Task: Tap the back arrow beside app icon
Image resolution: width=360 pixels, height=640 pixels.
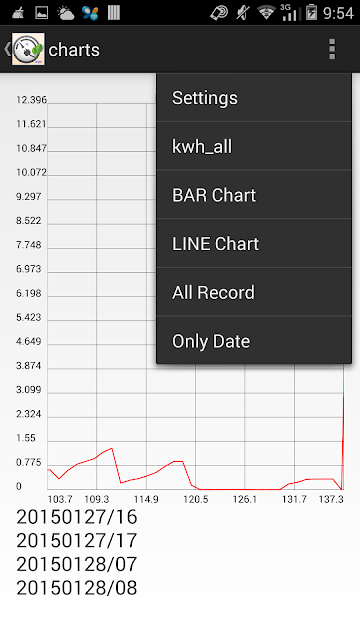Action: (x=7, y=49)
